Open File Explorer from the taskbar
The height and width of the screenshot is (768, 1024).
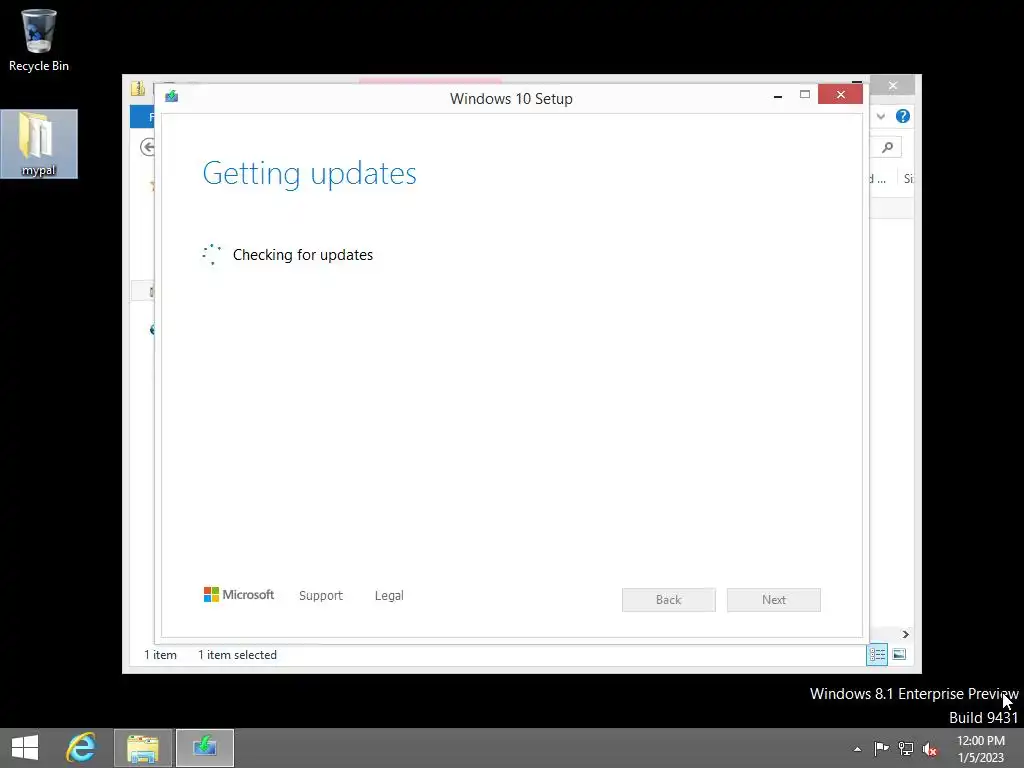pyautogui.click(x=143, y=748)
